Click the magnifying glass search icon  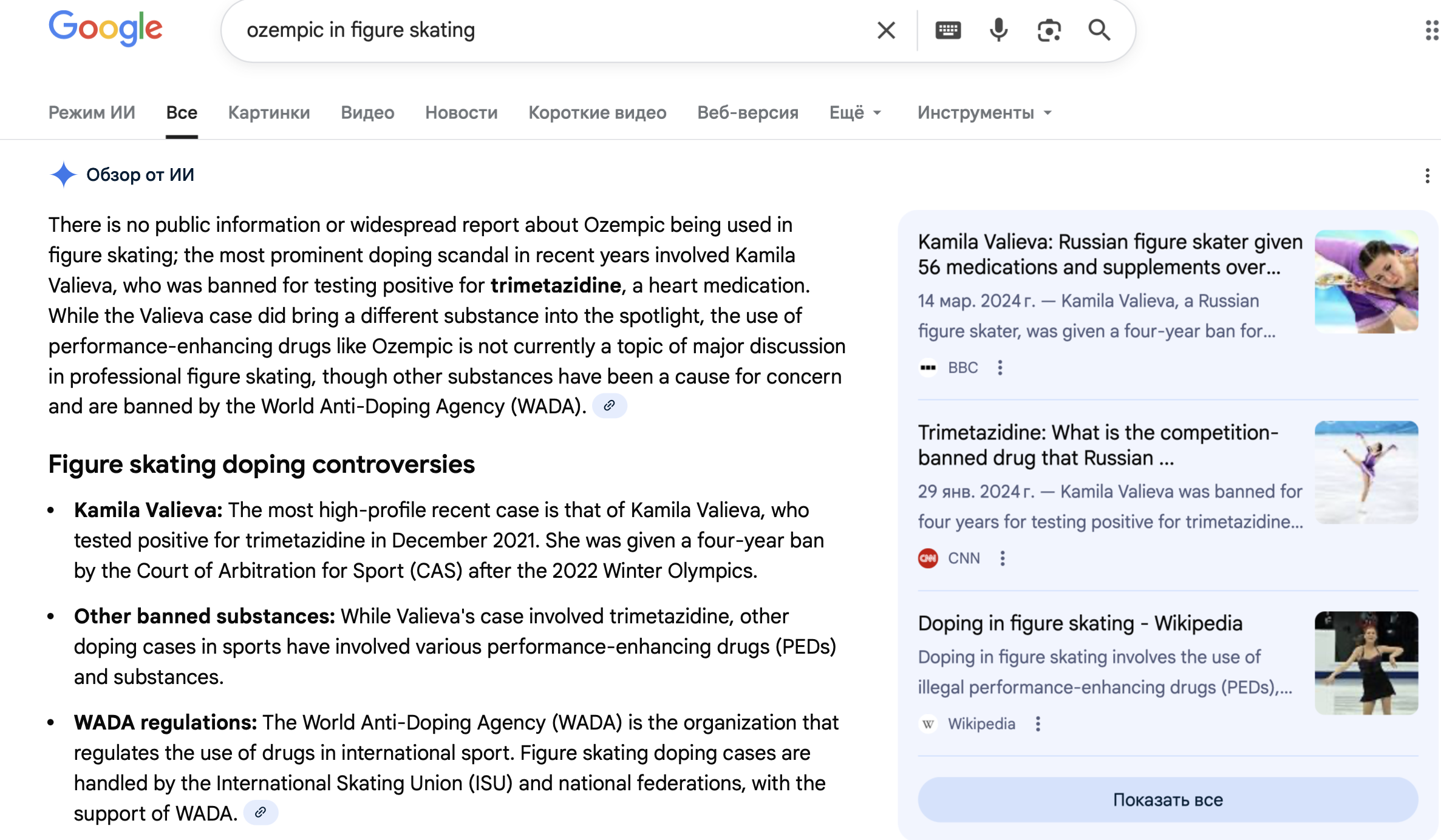pyautogui.click(x=1099, y=30)
